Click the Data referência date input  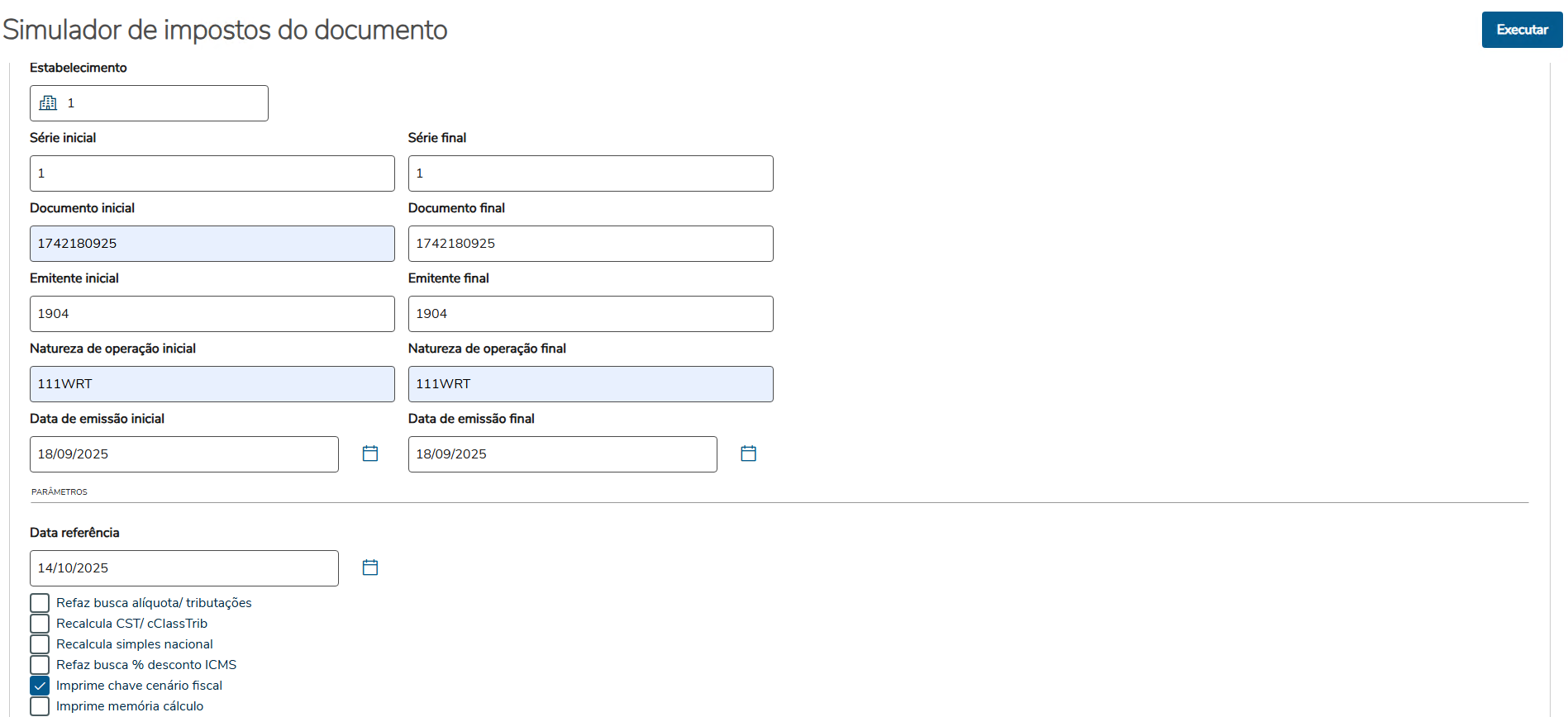click(183, 568)
